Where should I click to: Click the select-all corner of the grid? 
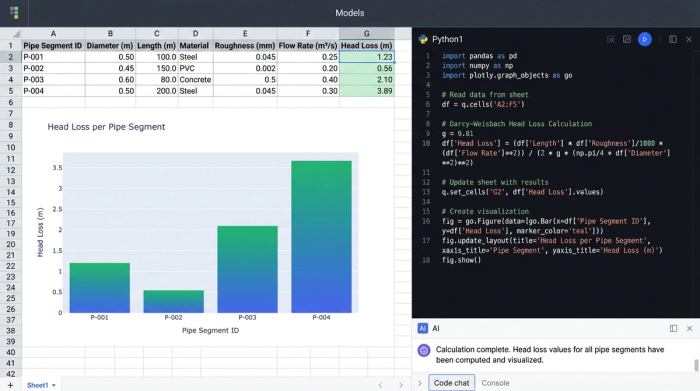(x=11, y=33)
